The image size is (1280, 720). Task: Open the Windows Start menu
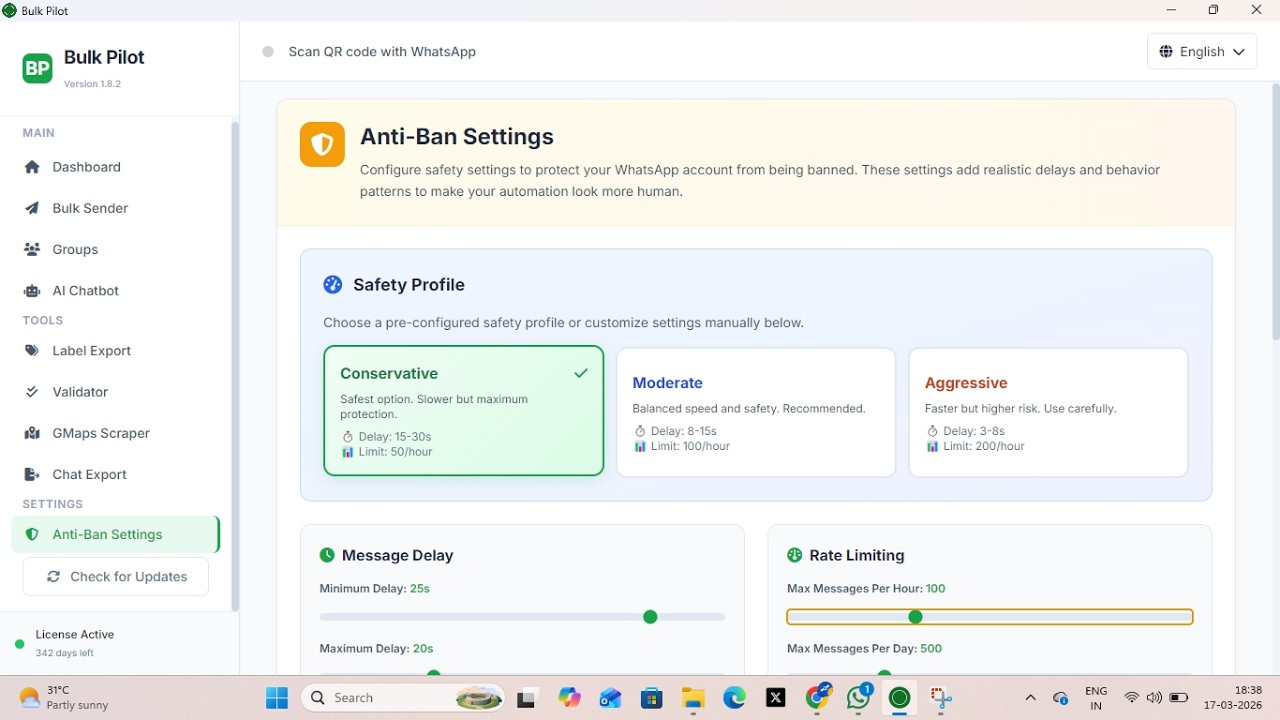coord(277,697)
